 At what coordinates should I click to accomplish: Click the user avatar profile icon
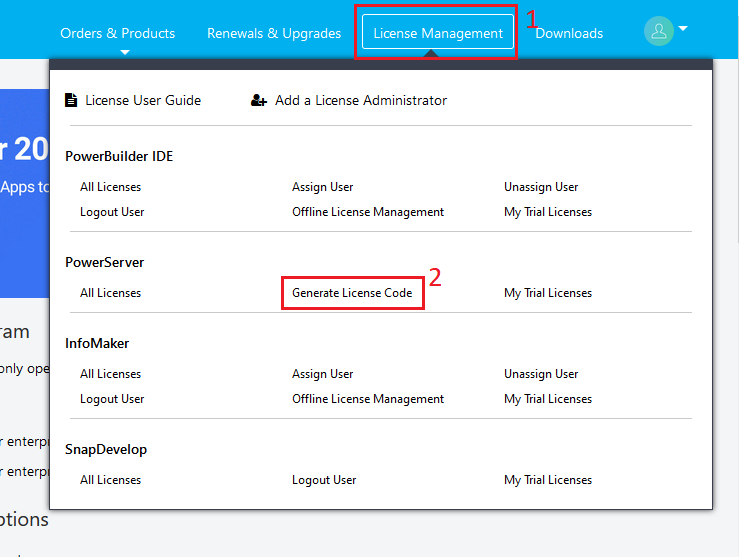click(658, 31)
